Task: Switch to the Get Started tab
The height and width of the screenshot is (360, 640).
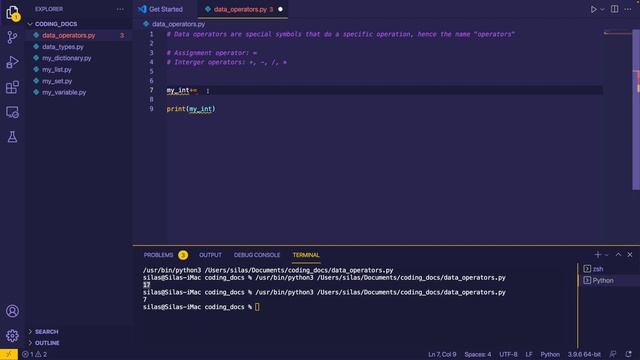Action: 165,9
